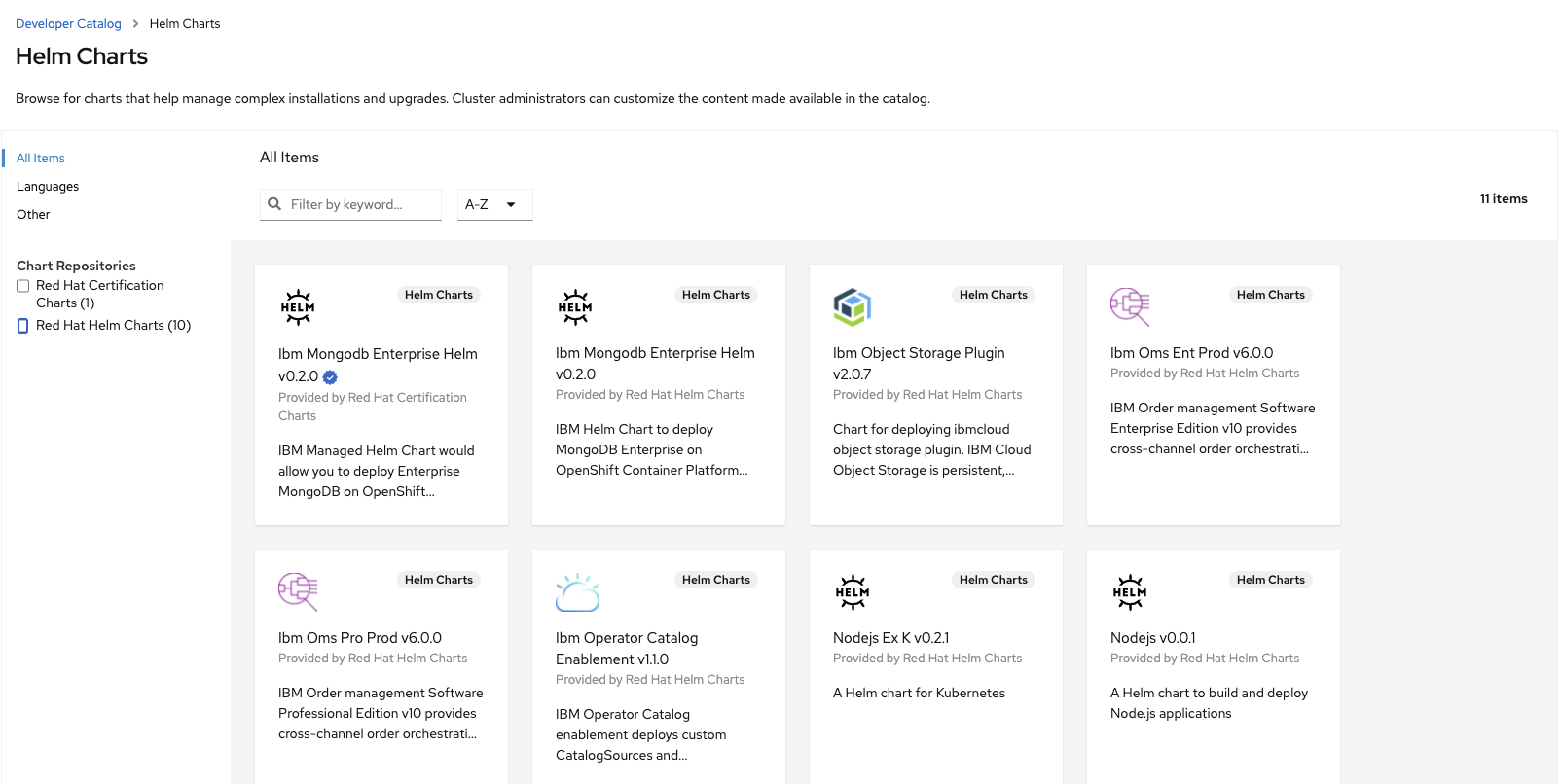Click the Ibm Object Storage Plugin cube icon
Screen dimensions: 1561x784
point(852,307)
